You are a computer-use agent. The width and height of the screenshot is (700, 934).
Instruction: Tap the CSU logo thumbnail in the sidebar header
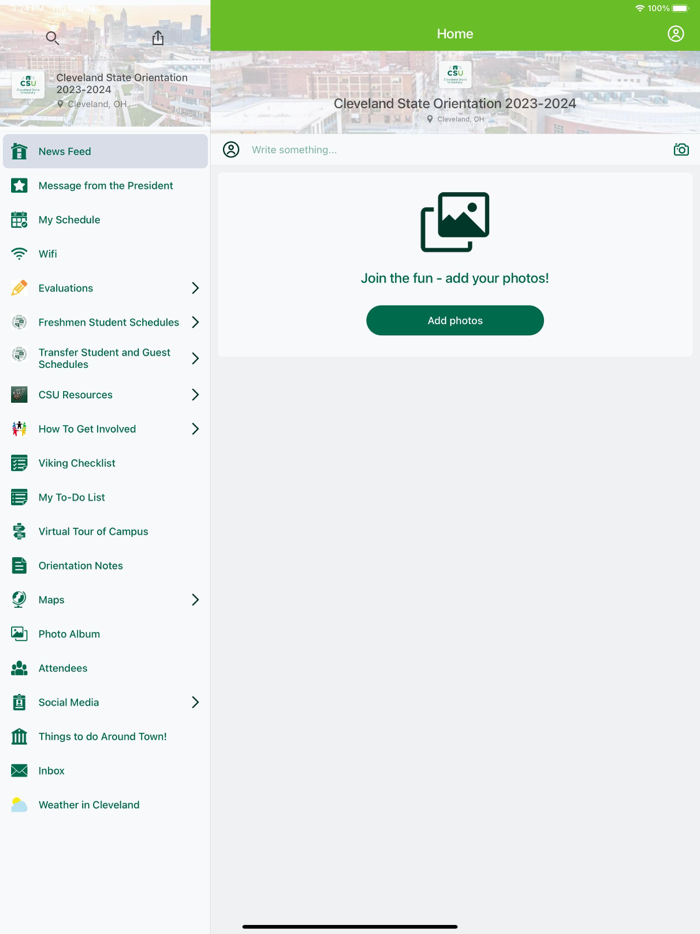(28, 85)
